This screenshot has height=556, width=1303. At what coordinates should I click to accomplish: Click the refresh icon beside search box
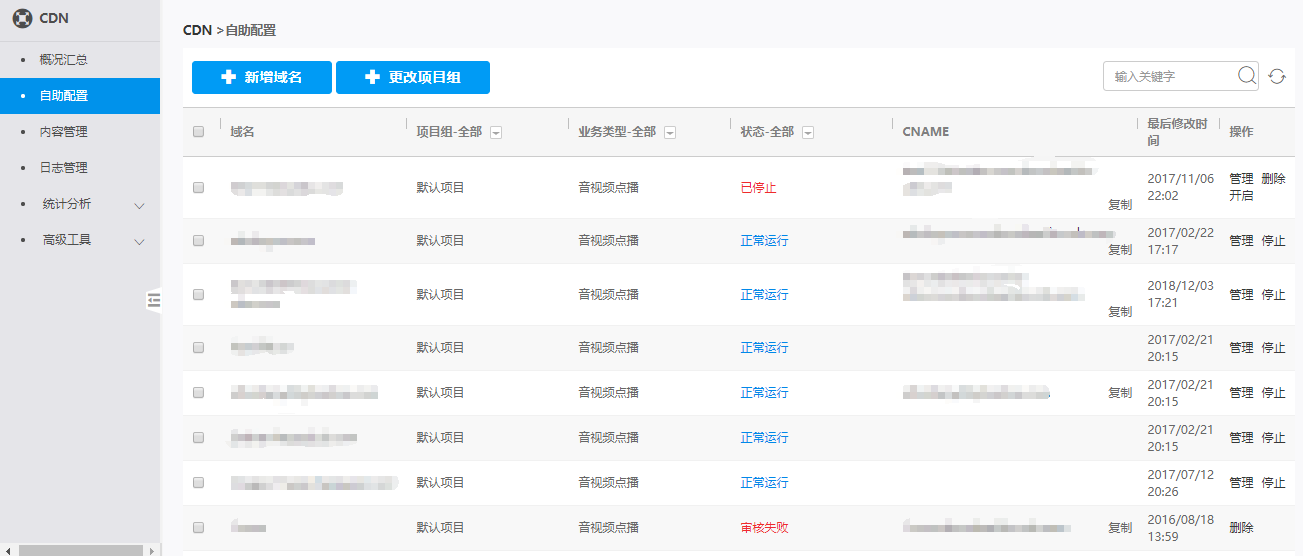[x=1277, y=77]
